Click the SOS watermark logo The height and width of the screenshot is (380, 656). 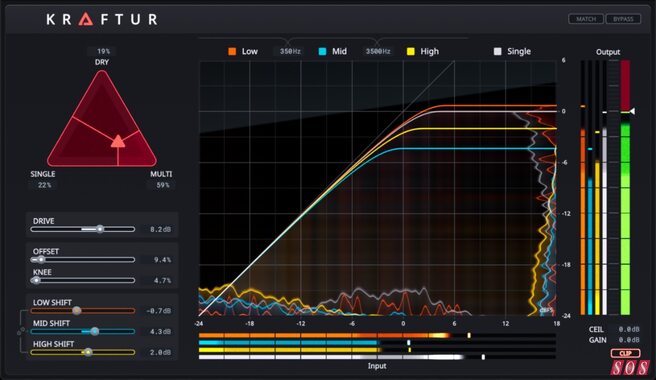630,368
